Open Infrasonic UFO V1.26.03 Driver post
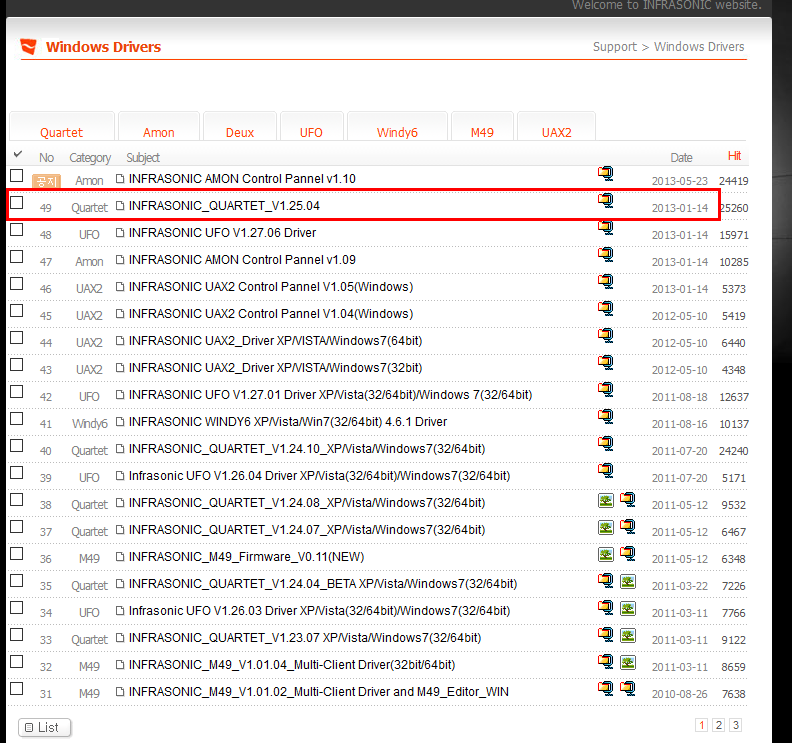Viewport: 792px width, 743px height. (x=319, y=611)
